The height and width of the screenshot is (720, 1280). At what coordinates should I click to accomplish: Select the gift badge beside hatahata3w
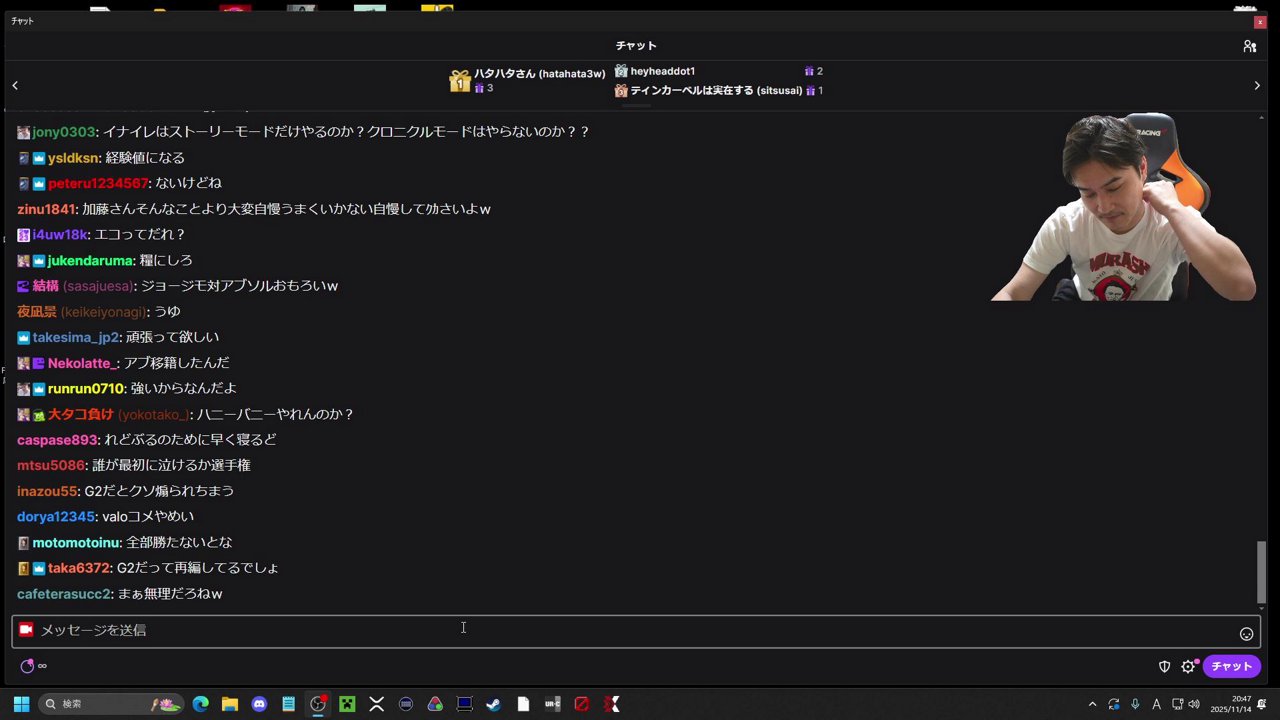coord(460,80)
